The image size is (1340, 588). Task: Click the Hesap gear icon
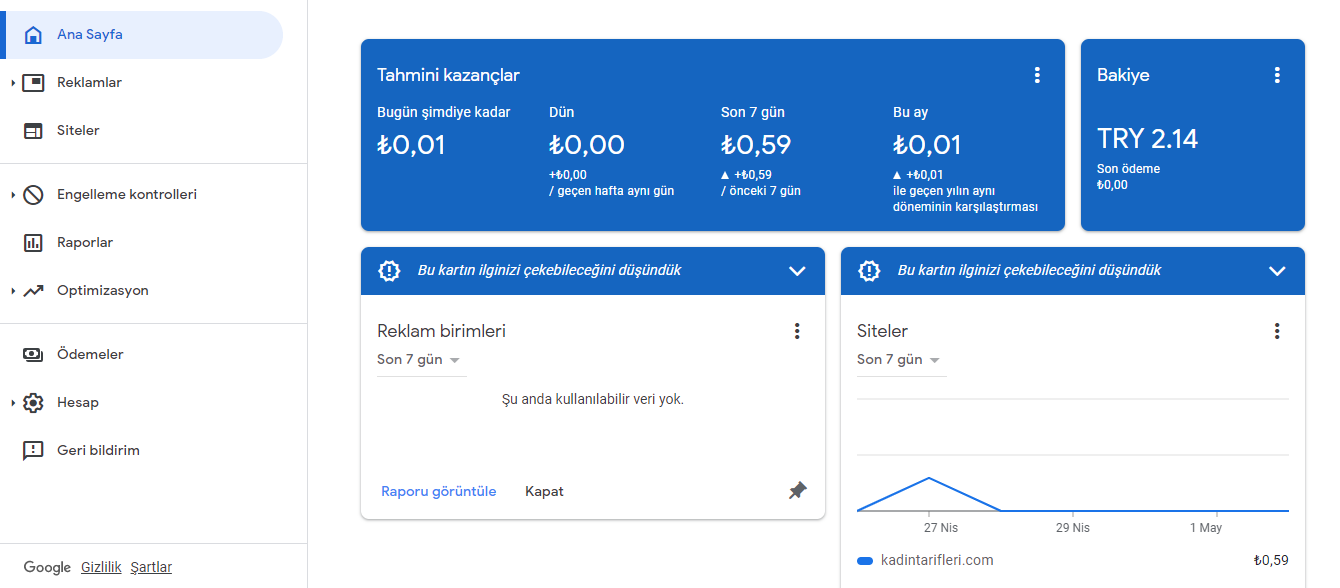click(x=33, y=403)
